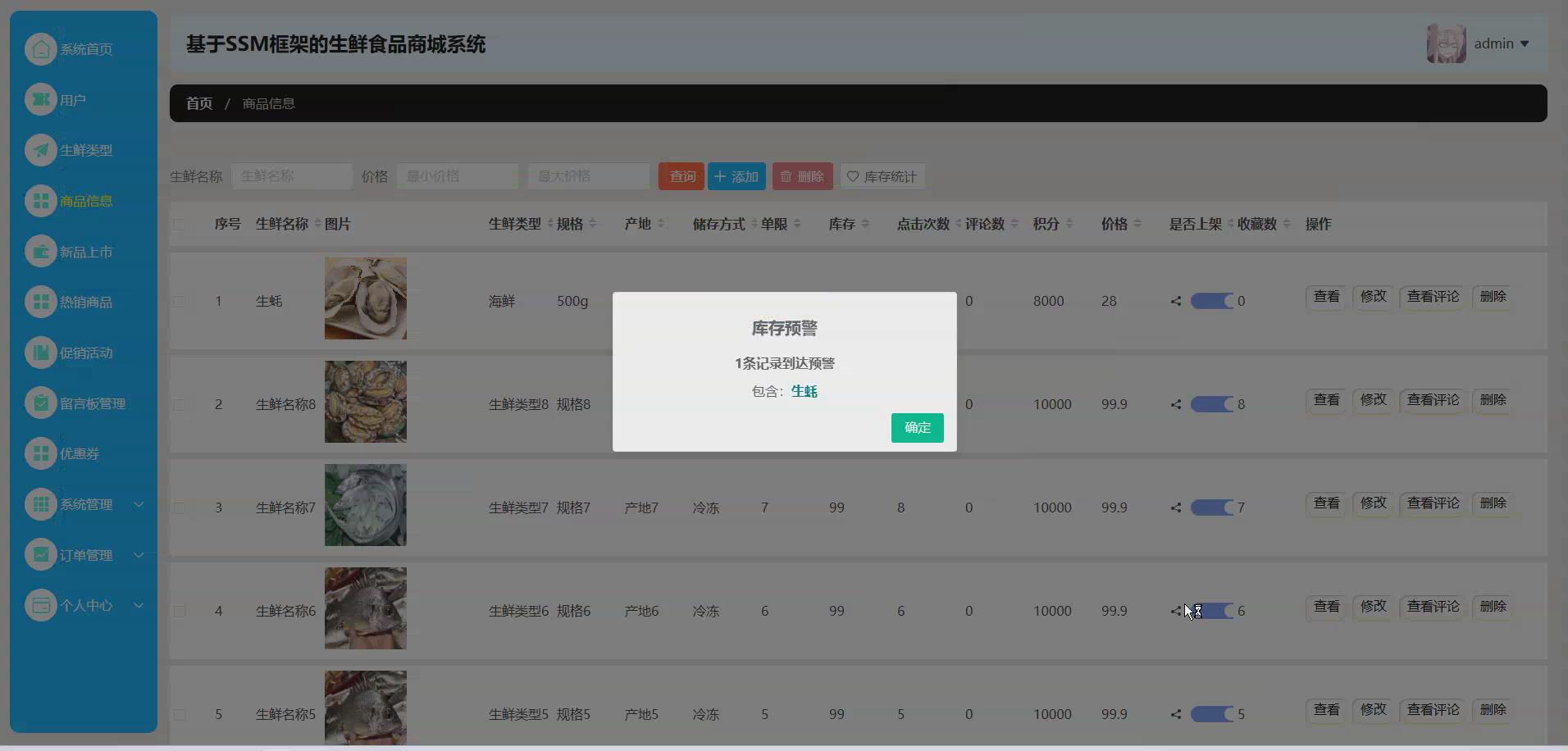Check the row checkbox for 生鲜名称8
Screen dimensions: 1568x751
pyautogui.click(x=180, y=405)
